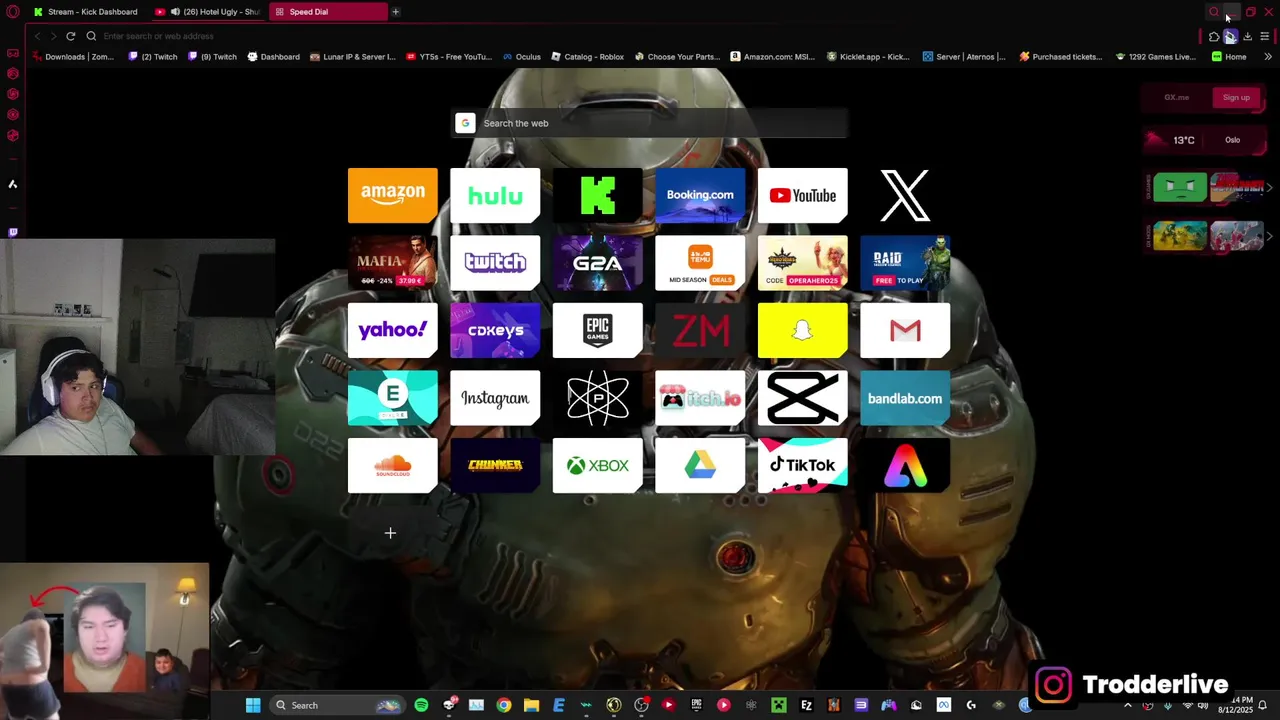This screenshot has width=1280, height=720.
Task: Open the GX.me link
Action: tap(1176, 97)
